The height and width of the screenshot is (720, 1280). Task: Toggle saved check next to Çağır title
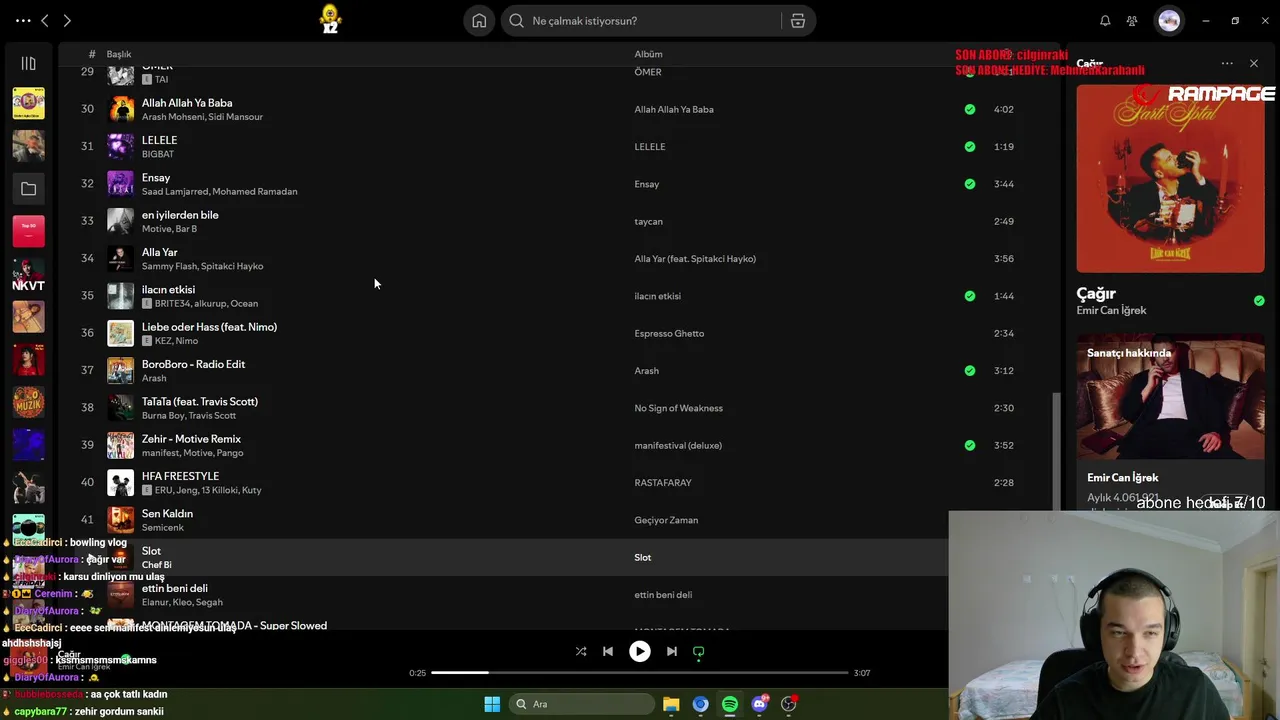[1259, 300]
